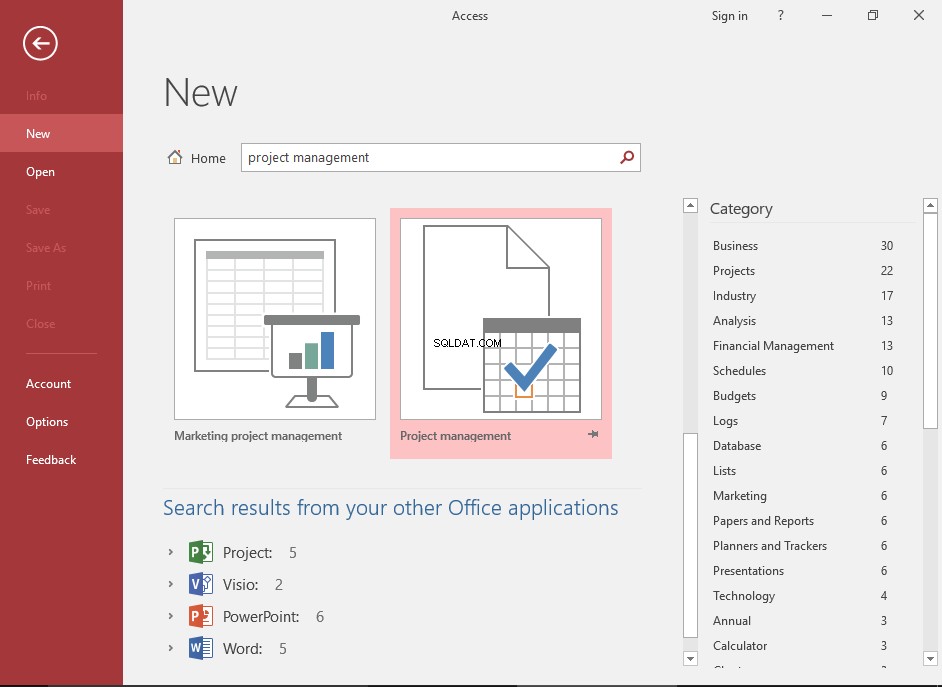Viewport: 942px width, 687px height.
Task: Expand the Word search results
Action: 171,648
